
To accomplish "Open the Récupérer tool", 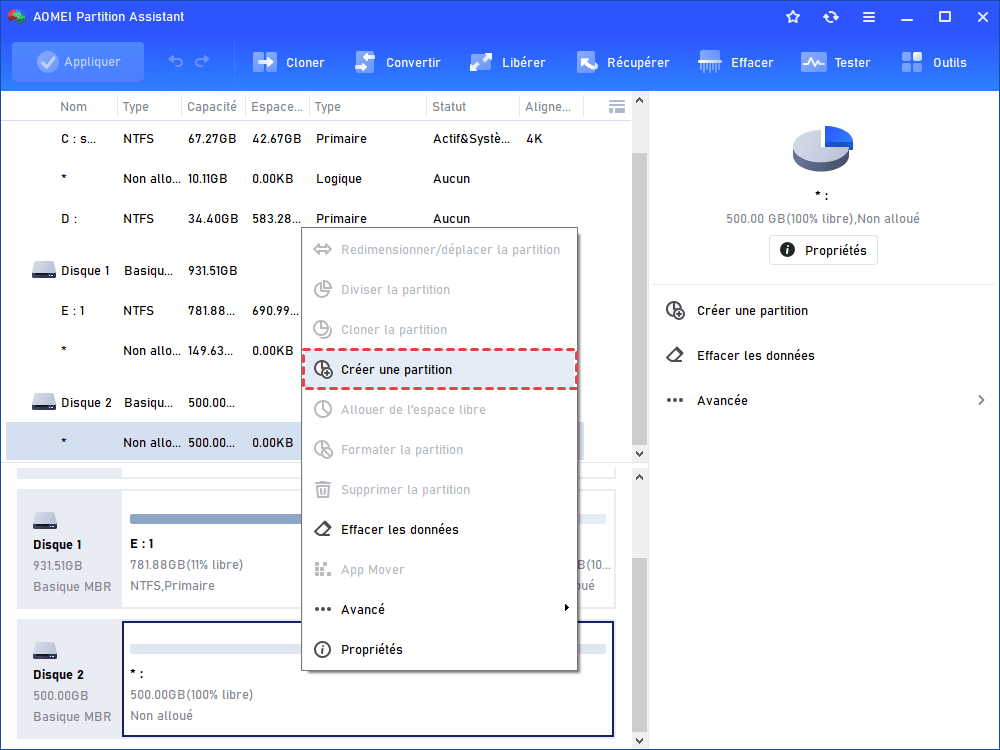I will 623,62.
